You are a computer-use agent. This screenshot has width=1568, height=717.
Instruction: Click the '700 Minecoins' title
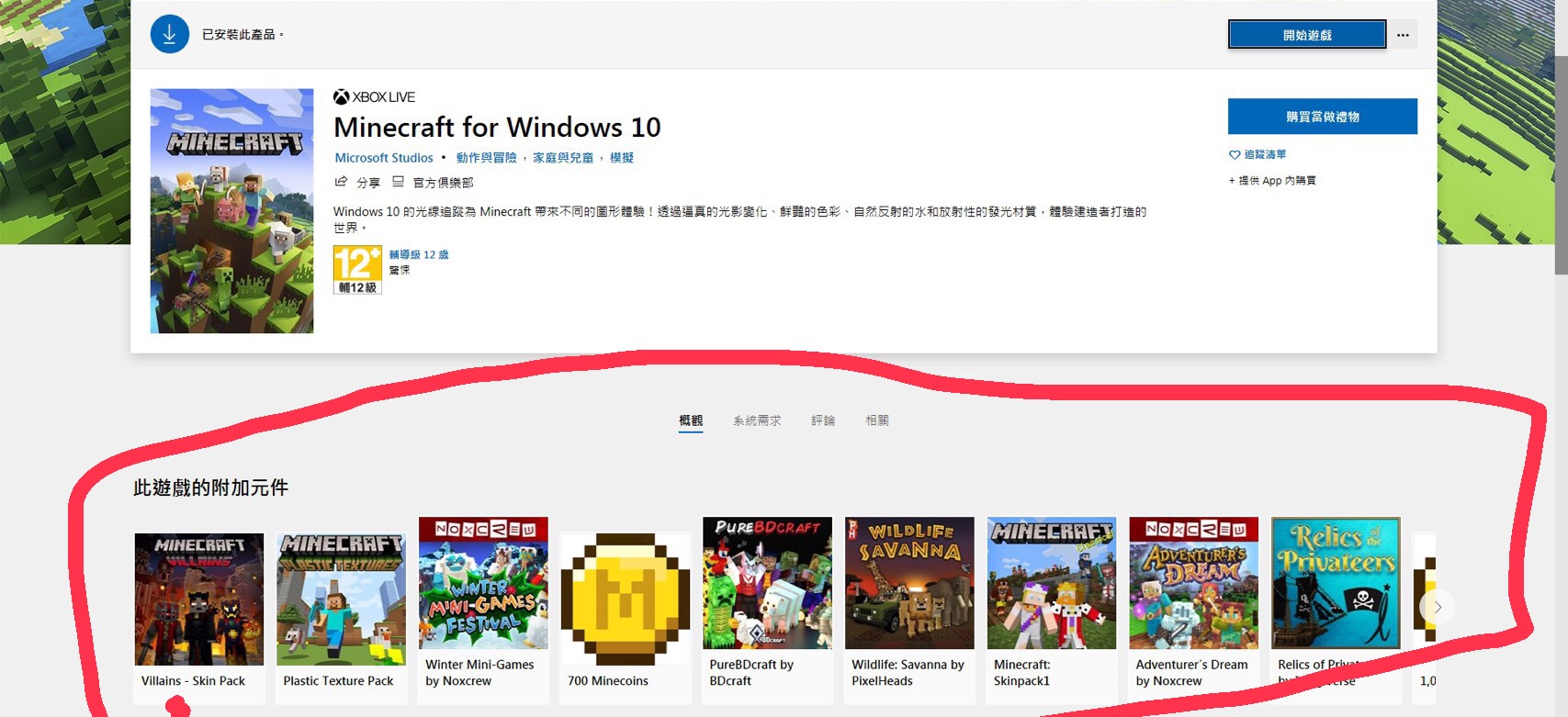tap(608, 681)
